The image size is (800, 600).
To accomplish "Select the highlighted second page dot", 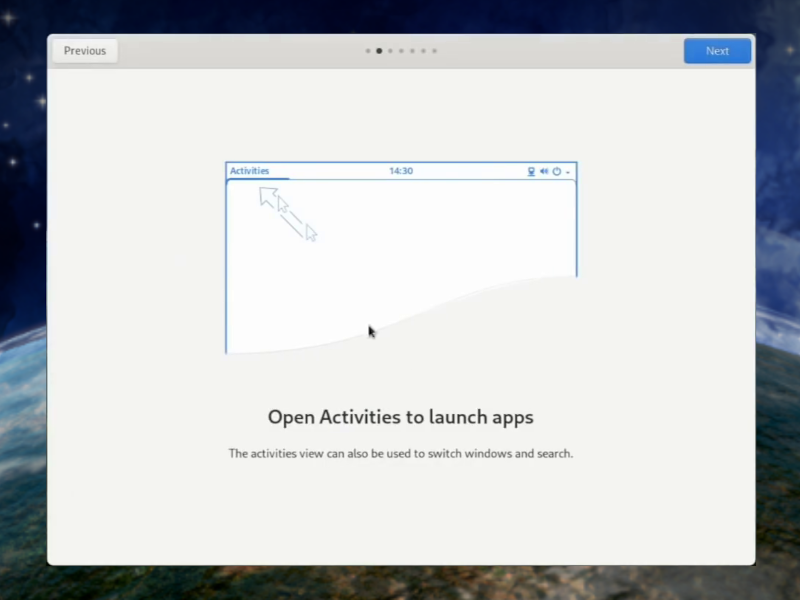I will (379, 50).
